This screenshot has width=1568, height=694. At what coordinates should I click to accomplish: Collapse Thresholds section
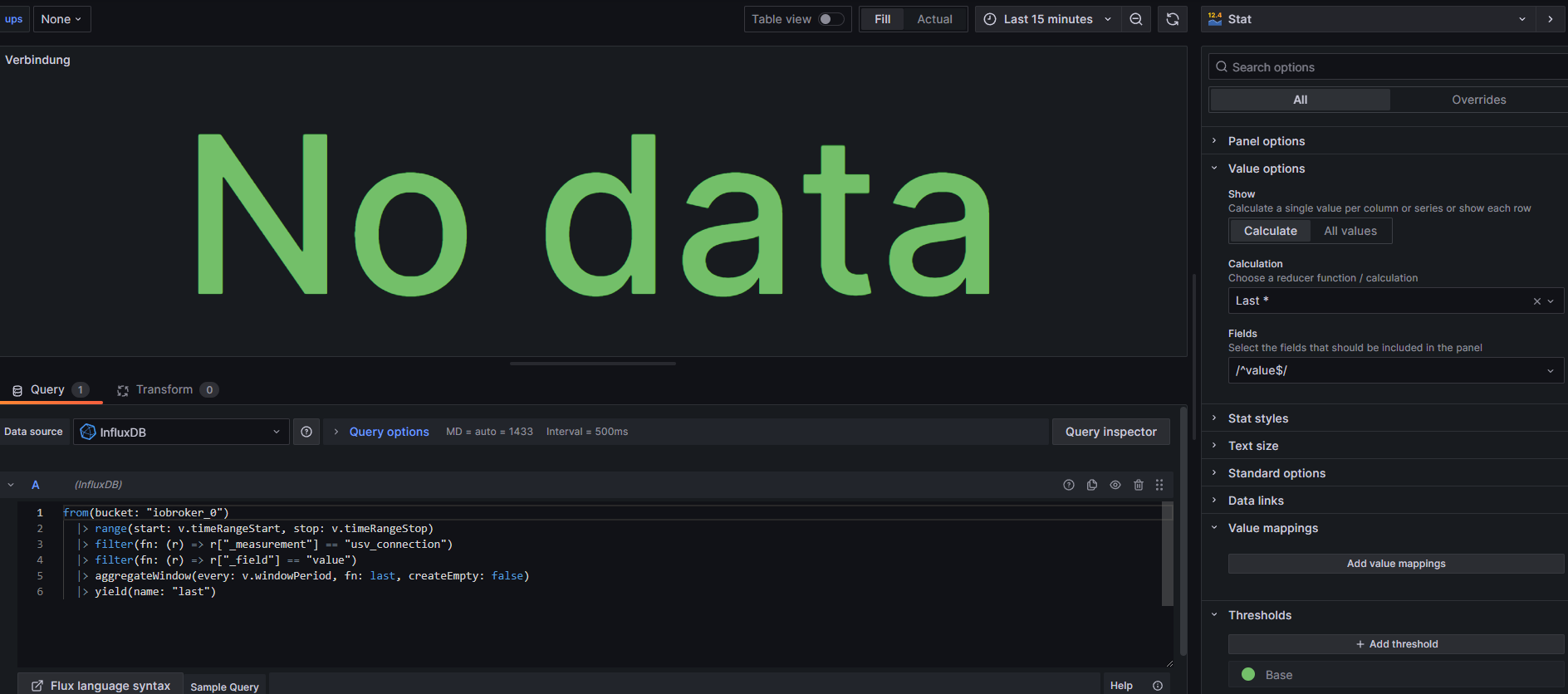click(x=1259, y=615)
